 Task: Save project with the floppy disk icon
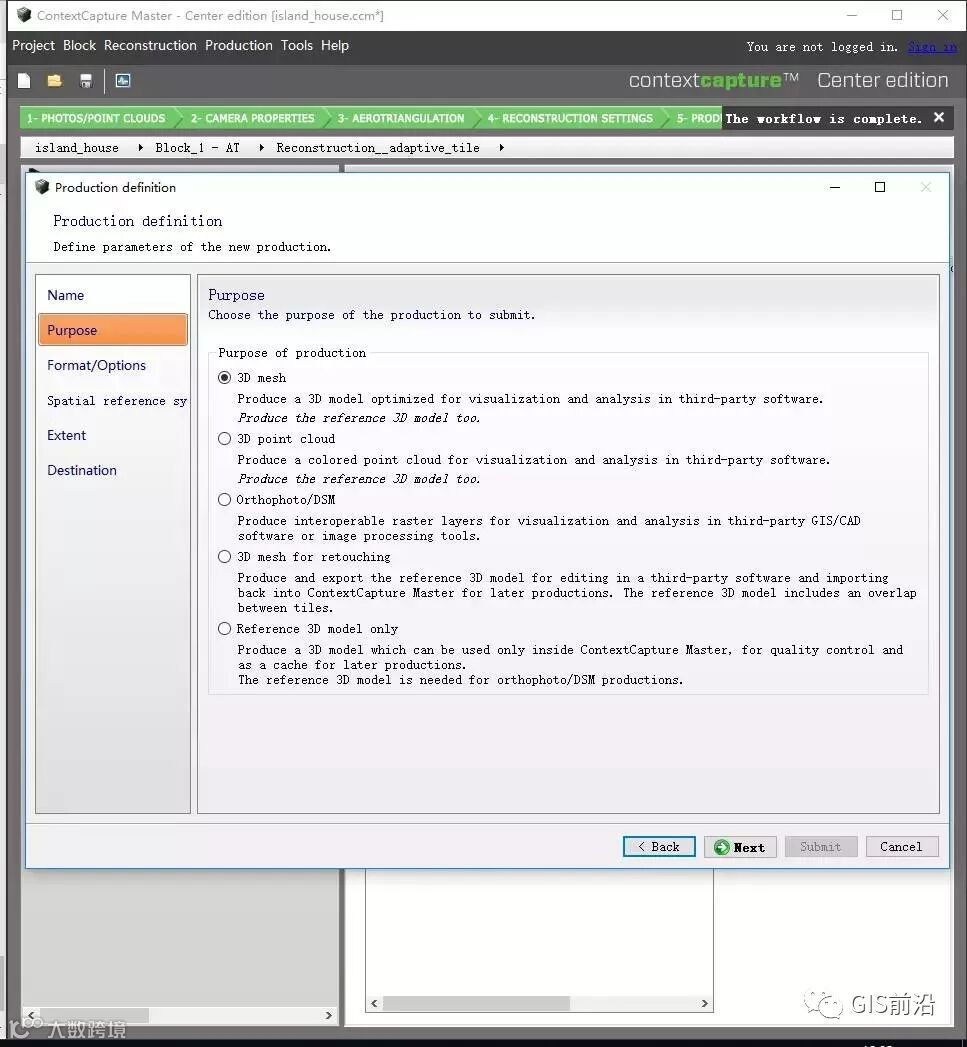[x=85, y=81]
